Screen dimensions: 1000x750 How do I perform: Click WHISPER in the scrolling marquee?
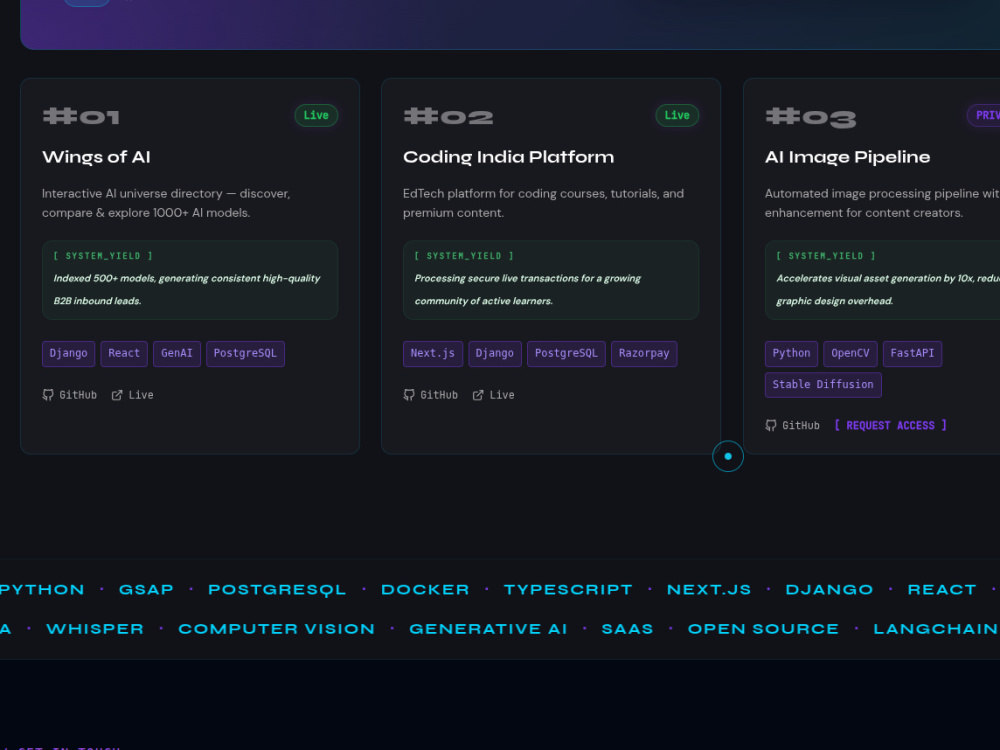tap(95, 629)
